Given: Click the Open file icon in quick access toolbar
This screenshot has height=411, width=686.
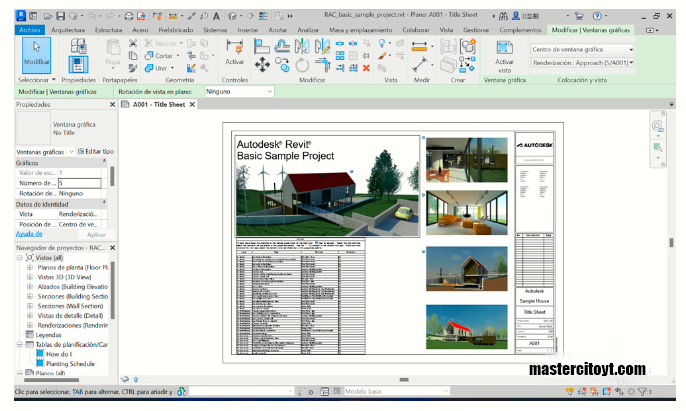Looking at the screenshot, I should click(x=48, y=16).
